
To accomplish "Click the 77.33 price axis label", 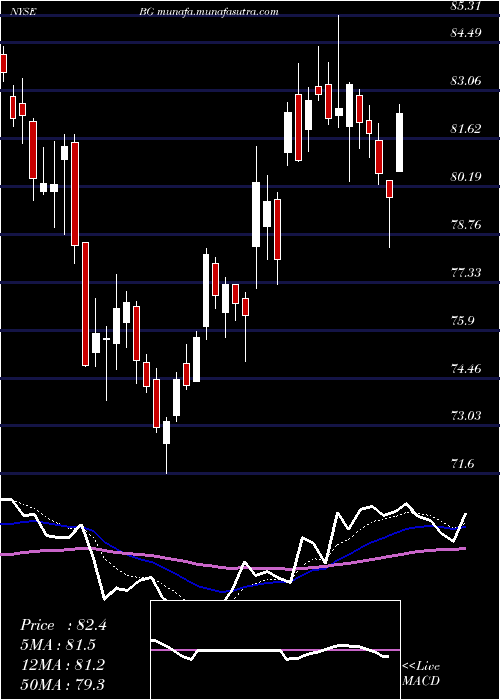I will 467,272.
